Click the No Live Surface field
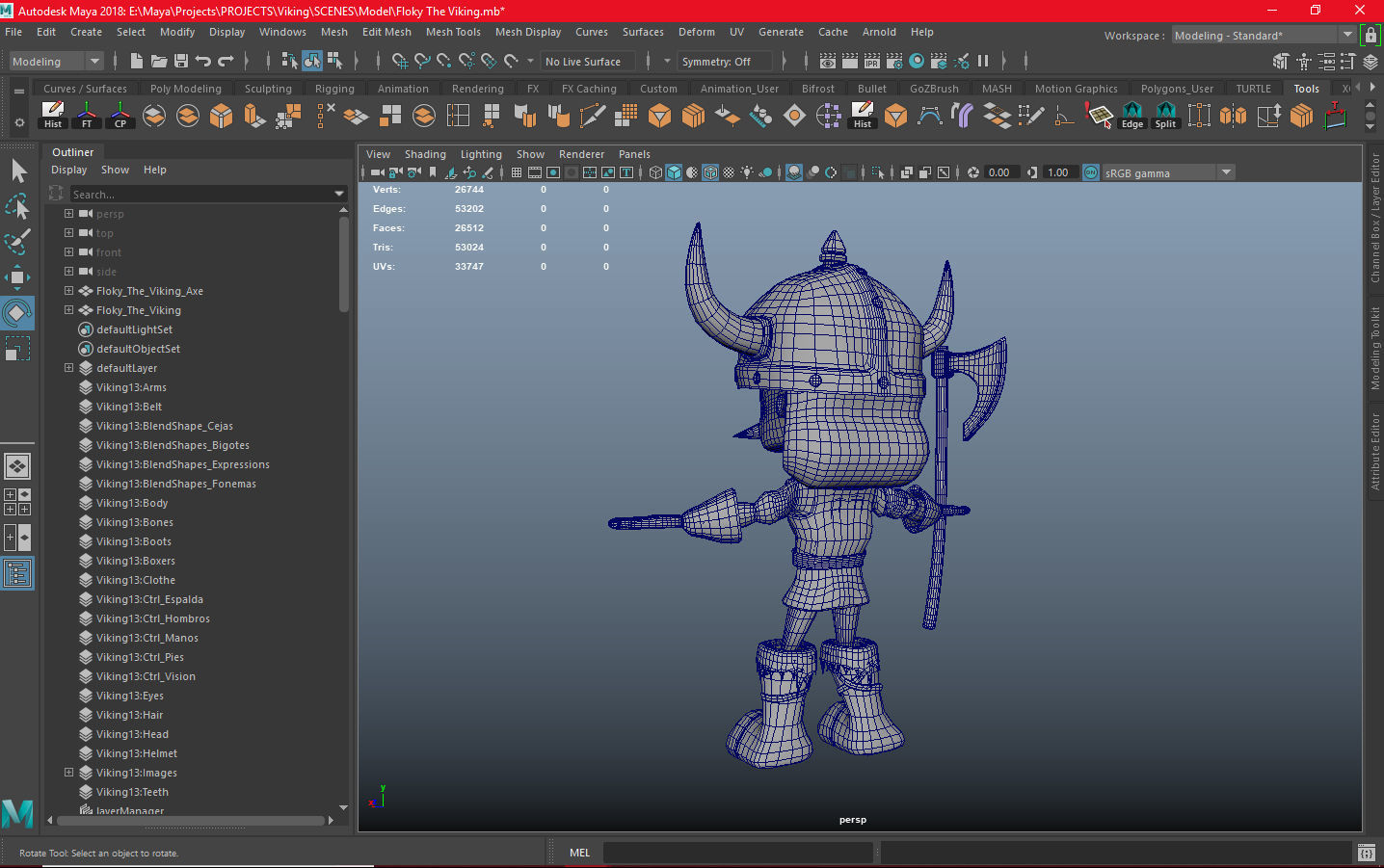1384x868 pixels. tap(588, 62)
